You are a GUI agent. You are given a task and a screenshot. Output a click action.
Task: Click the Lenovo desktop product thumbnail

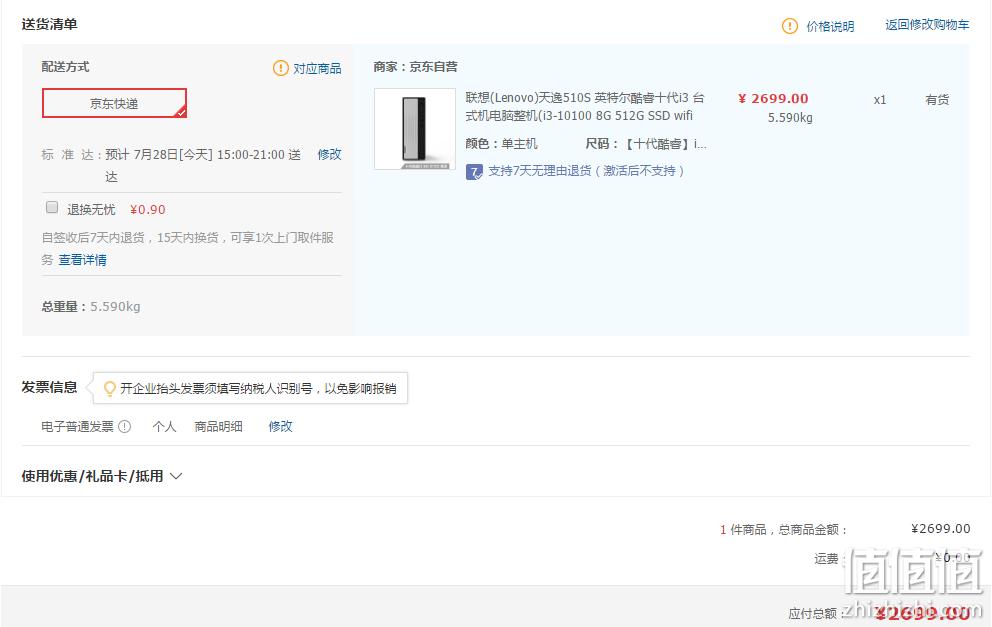pos(415,129)
